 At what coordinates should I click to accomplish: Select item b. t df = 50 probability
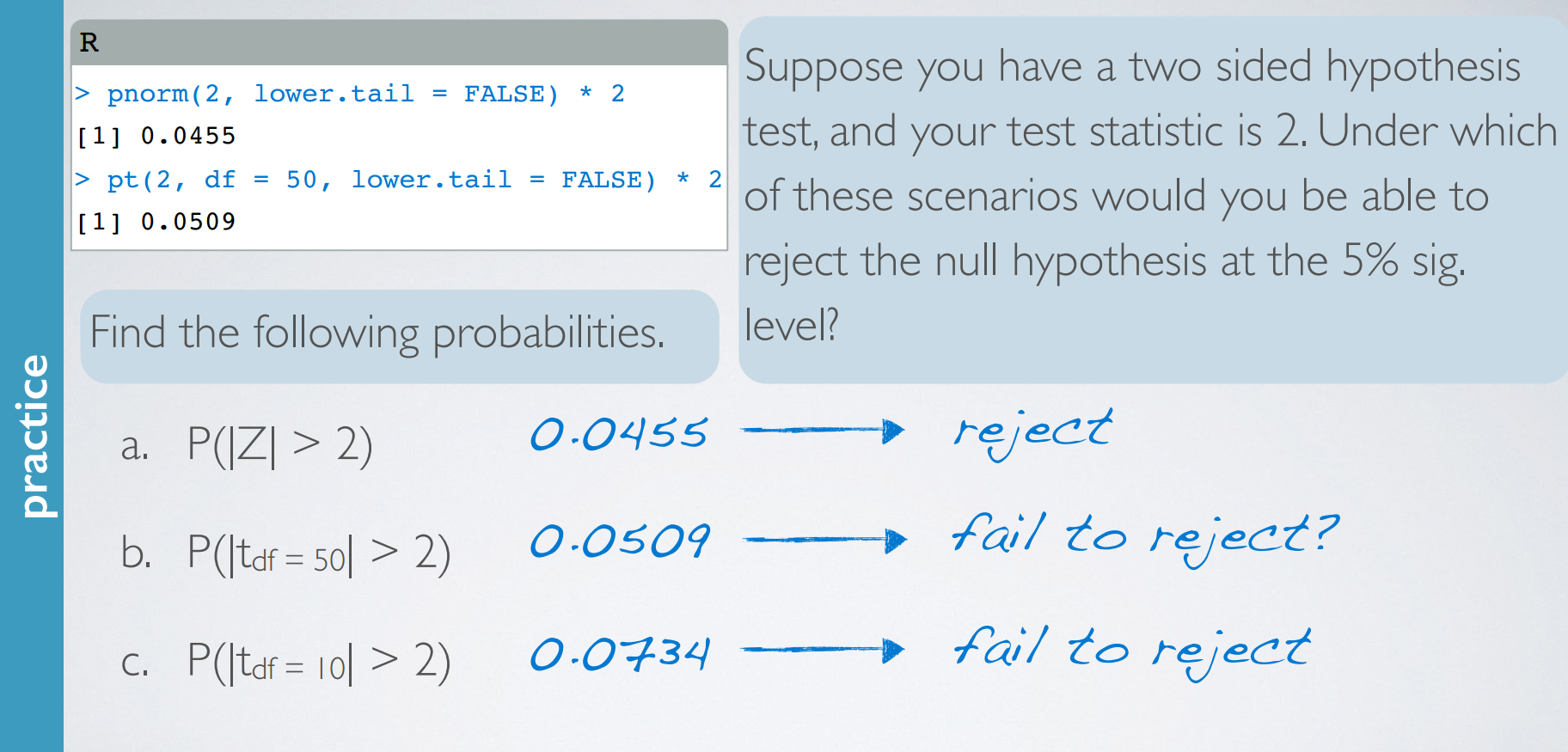pos(285,554)
